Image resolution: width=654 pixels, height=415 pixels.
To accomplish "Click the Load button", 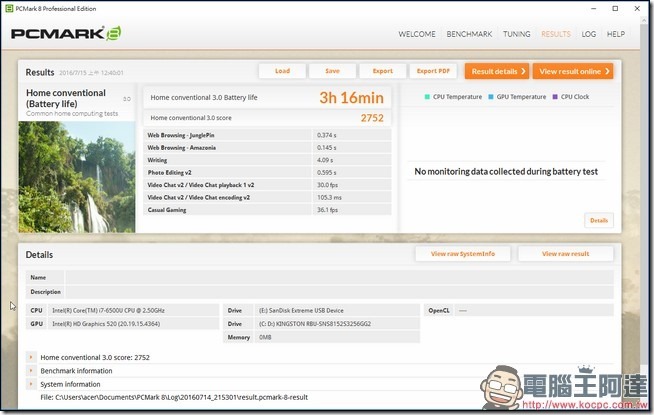I will click(282, 71).
